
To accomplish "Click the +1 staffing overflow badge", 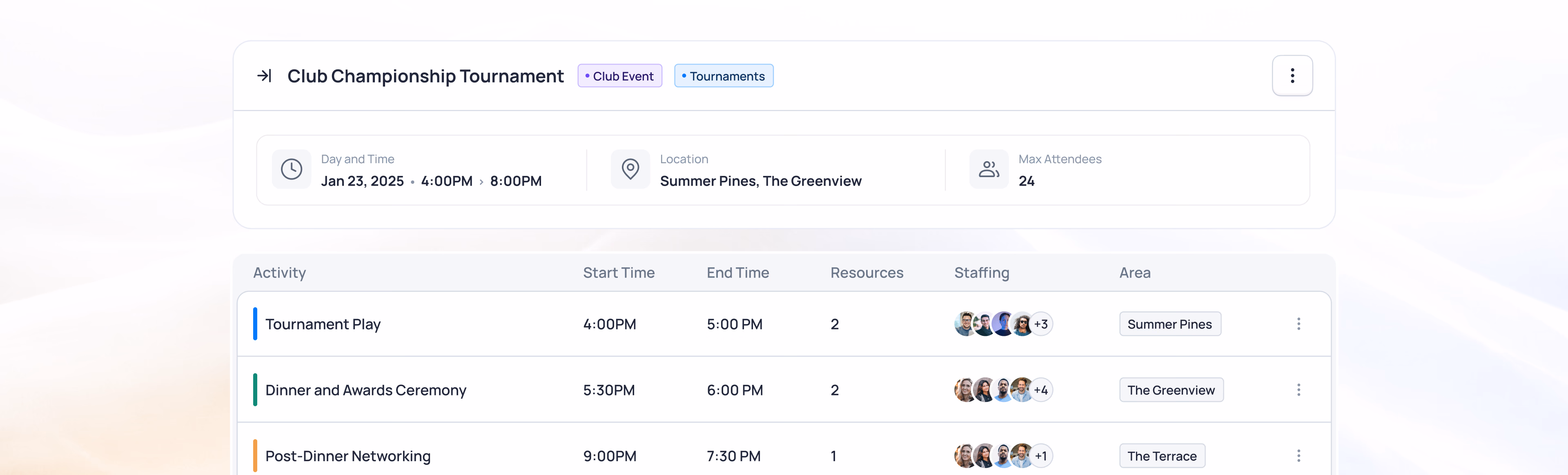I will point(1041,456).
